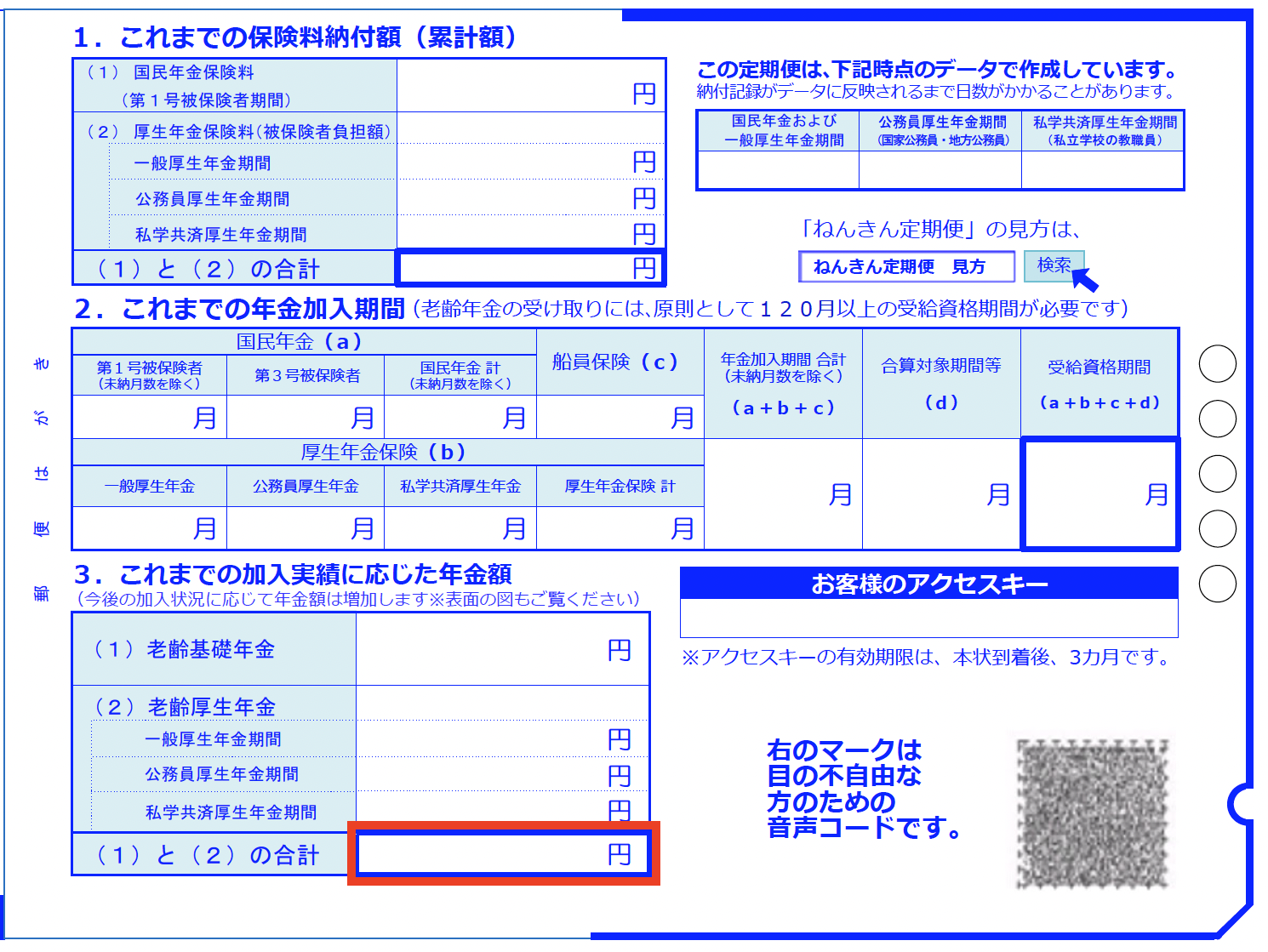
Task: Click the section 2 heading これまでの年金加入期間
Action: (240, 309)
